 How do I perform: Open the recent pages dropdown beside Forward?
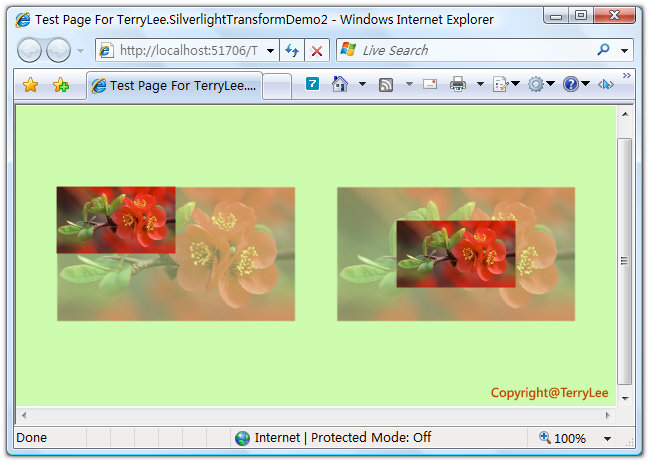pos(81,51)
